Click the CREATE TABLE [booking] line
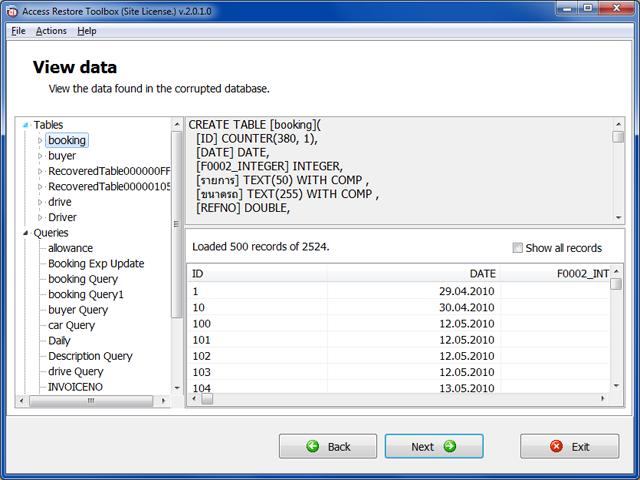The height and width of the screenshot is (480, 640). coord(255,125)
